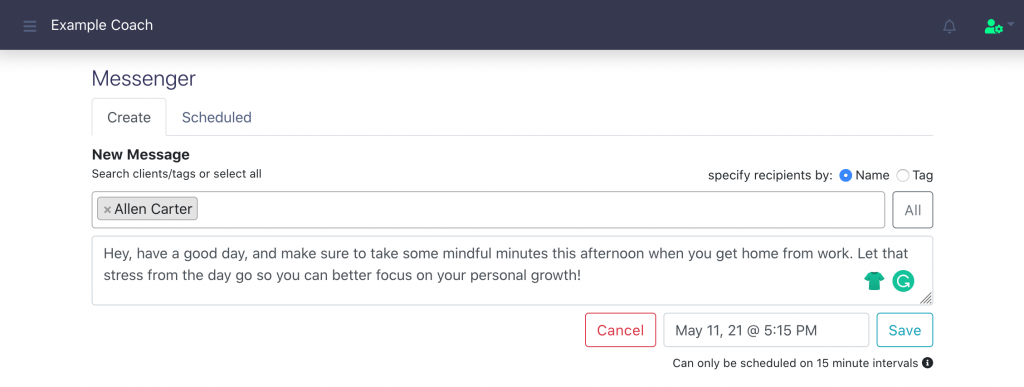Click the textarea resize handle corner
This screenshot has height=387, width=1024.
point(926,298)
